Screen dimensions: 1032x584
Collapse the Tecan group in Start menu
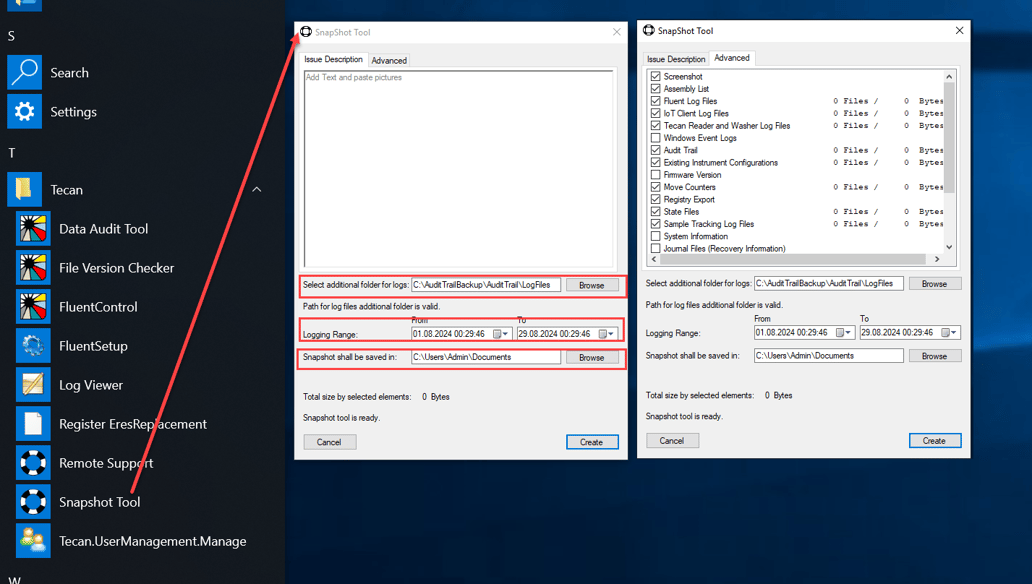coord(256,189)
